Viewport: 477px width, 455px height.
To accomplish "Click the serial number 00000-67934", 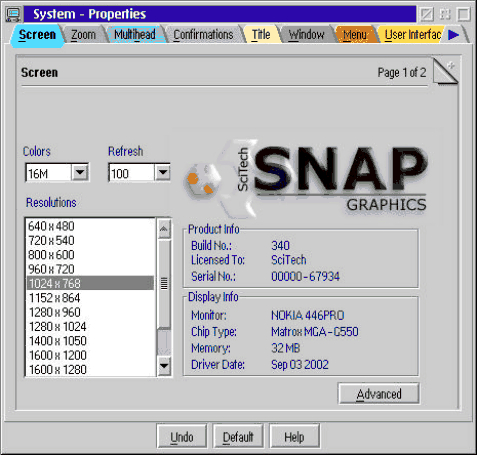I will point(305,276).
